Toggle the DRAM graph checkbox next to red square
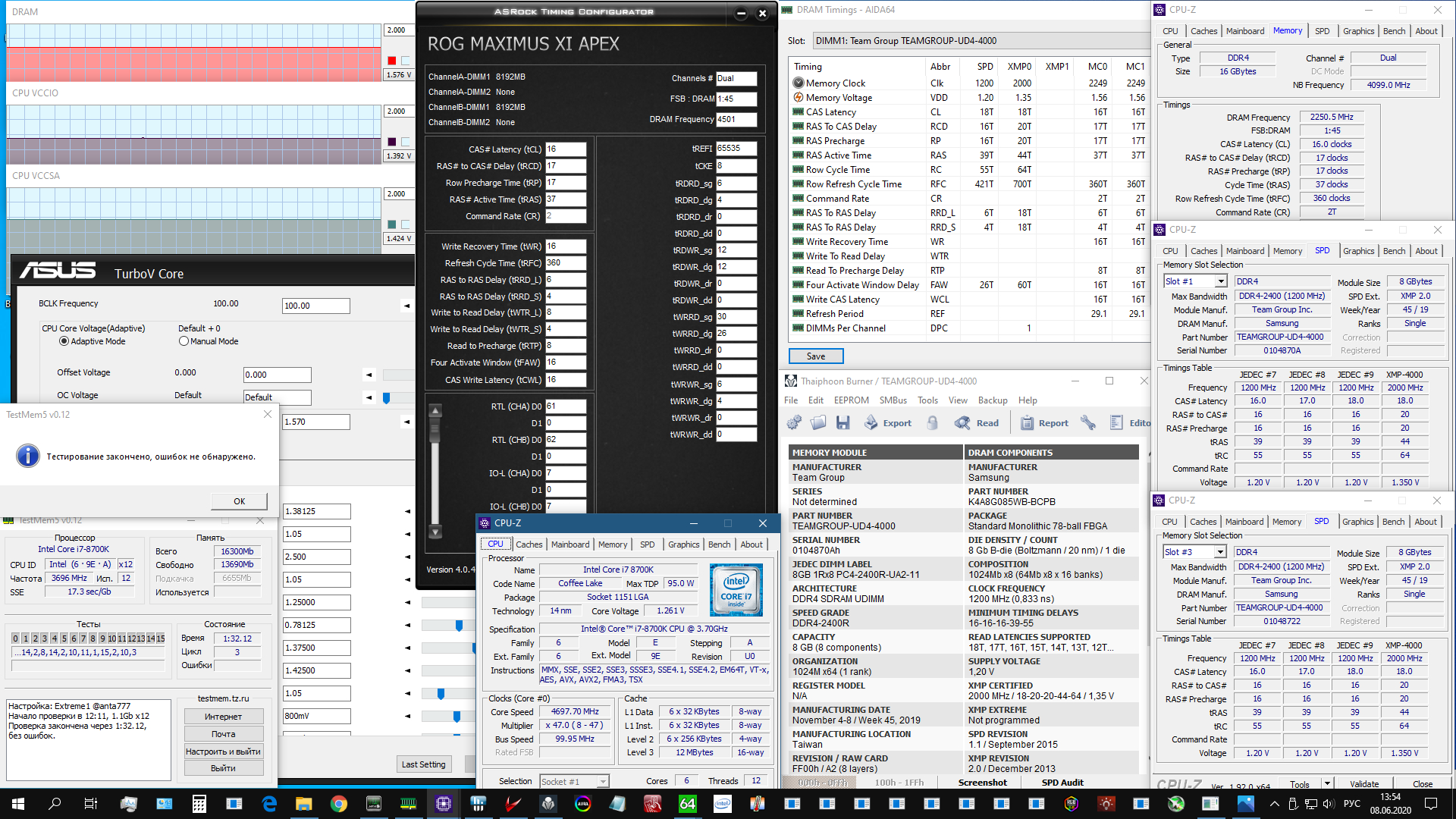 click(x=406, y=61)
